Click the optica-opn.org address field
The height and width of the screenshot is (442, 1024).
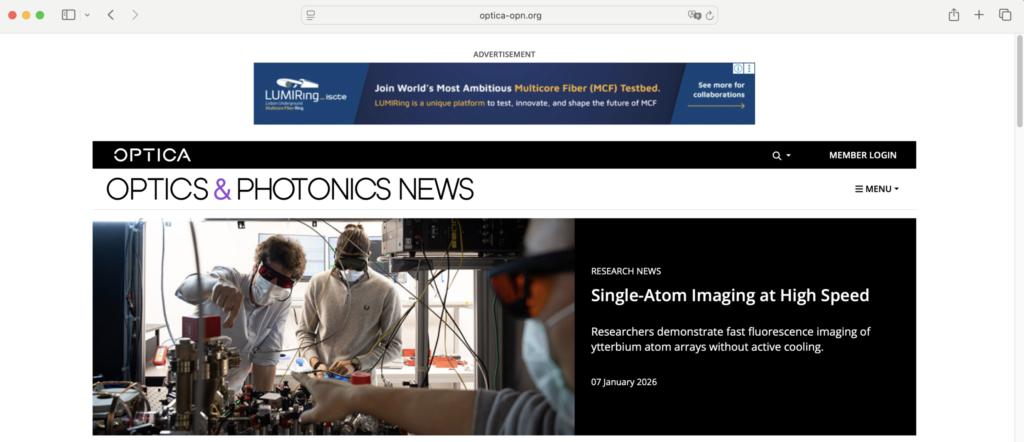pyautogui.click(x=510, y=15)
